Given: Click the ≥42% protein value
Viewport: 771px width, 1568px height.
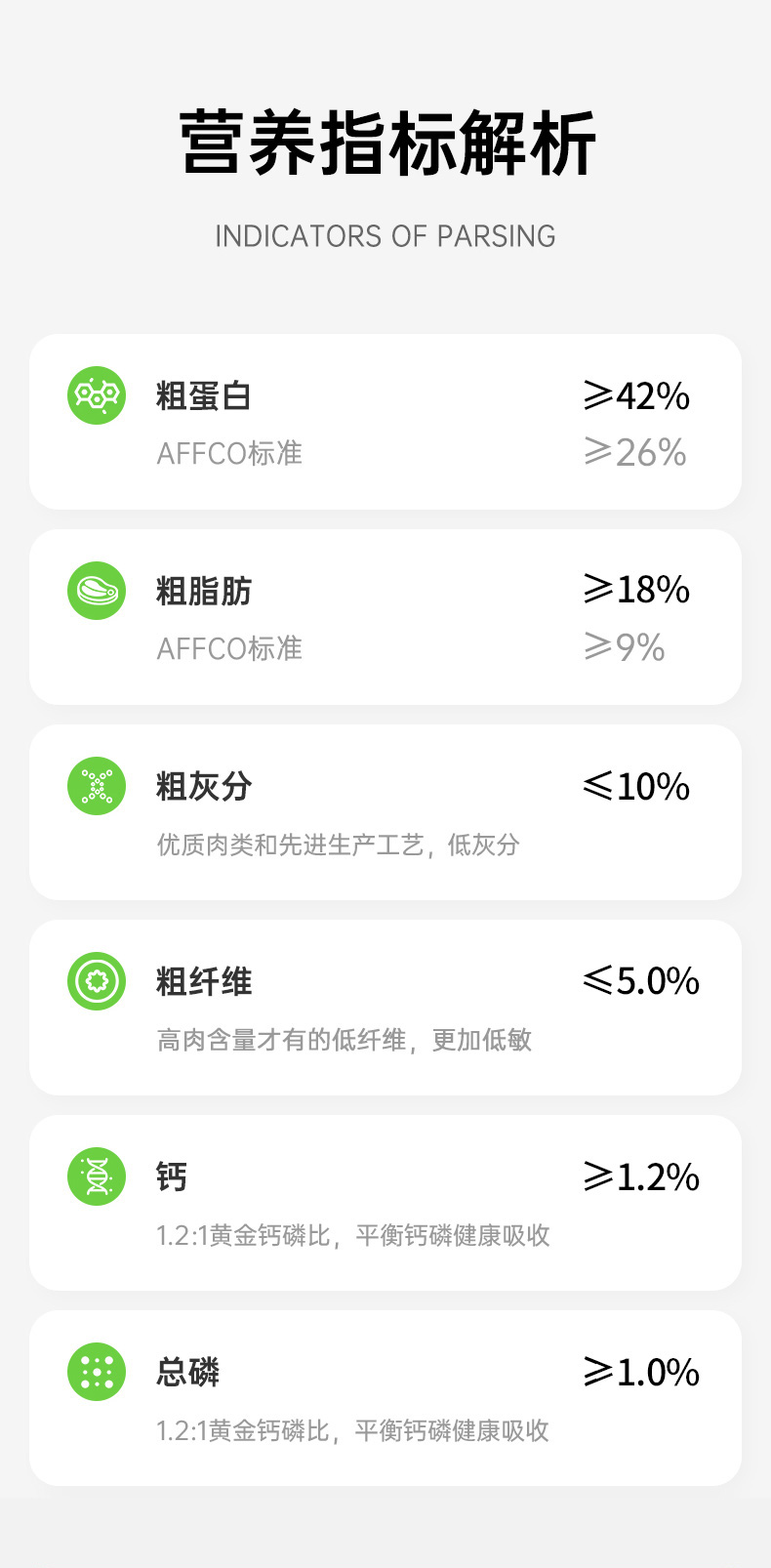Looking at the screenshot, I should (636, 395).
